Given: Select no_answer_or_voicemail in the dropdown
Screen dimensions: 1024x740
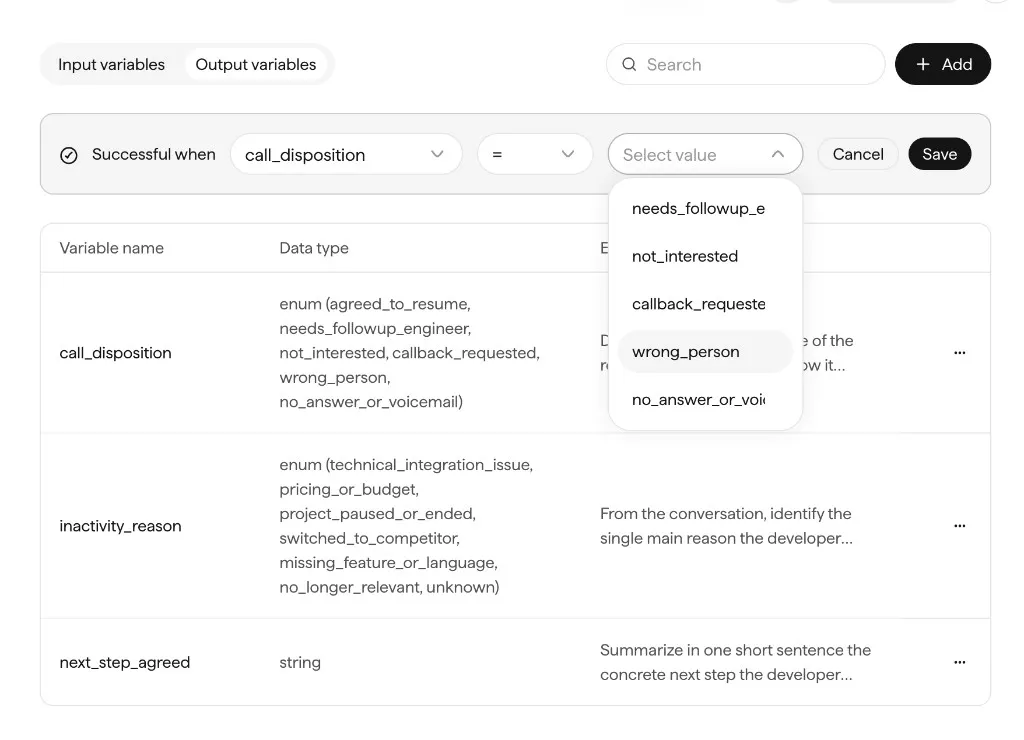Looking at the screenshot, I should click(x=705, y=399).
